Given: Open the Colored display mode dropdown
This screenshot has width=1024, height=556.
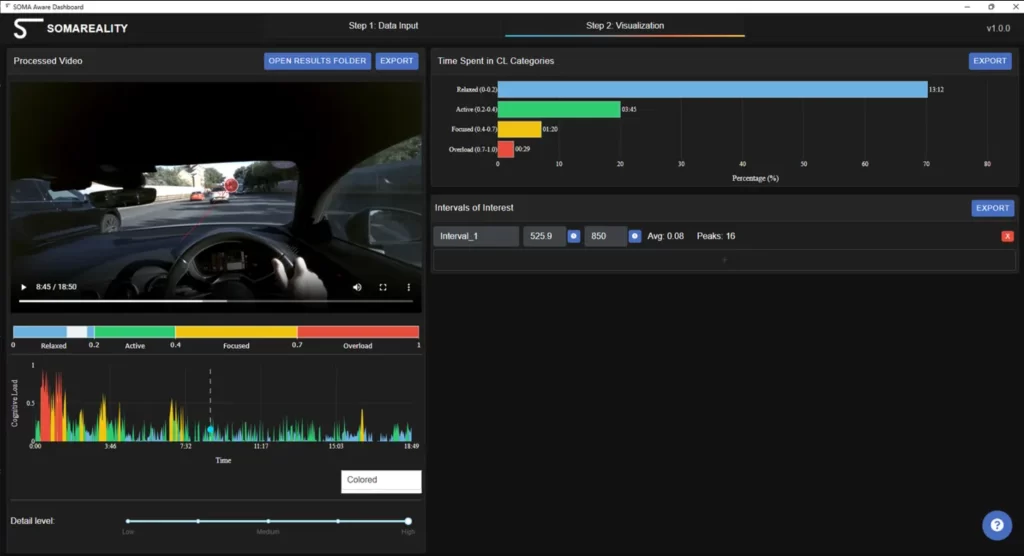Looking at the screenshot, I should point(381,481).
